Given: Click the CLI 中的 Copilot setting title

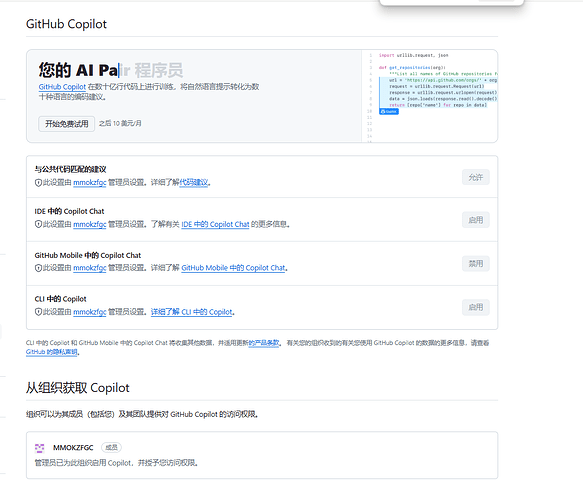Looking at the screenshot, I should coord(60,299).
